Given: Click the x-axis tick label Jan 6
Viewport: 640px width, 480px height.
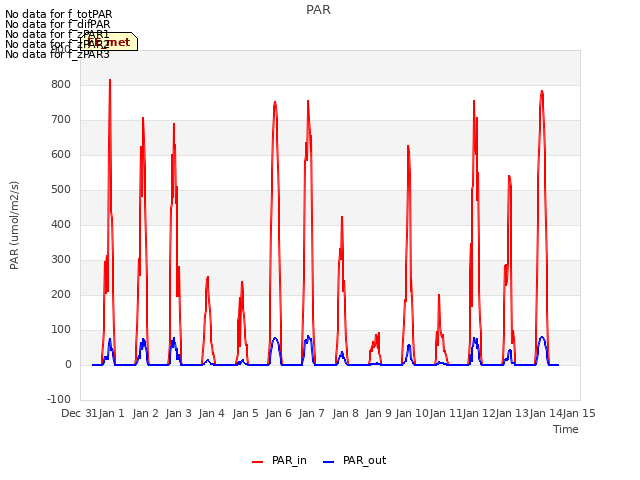Looking at the screenshot, I should tap(278, 413).
